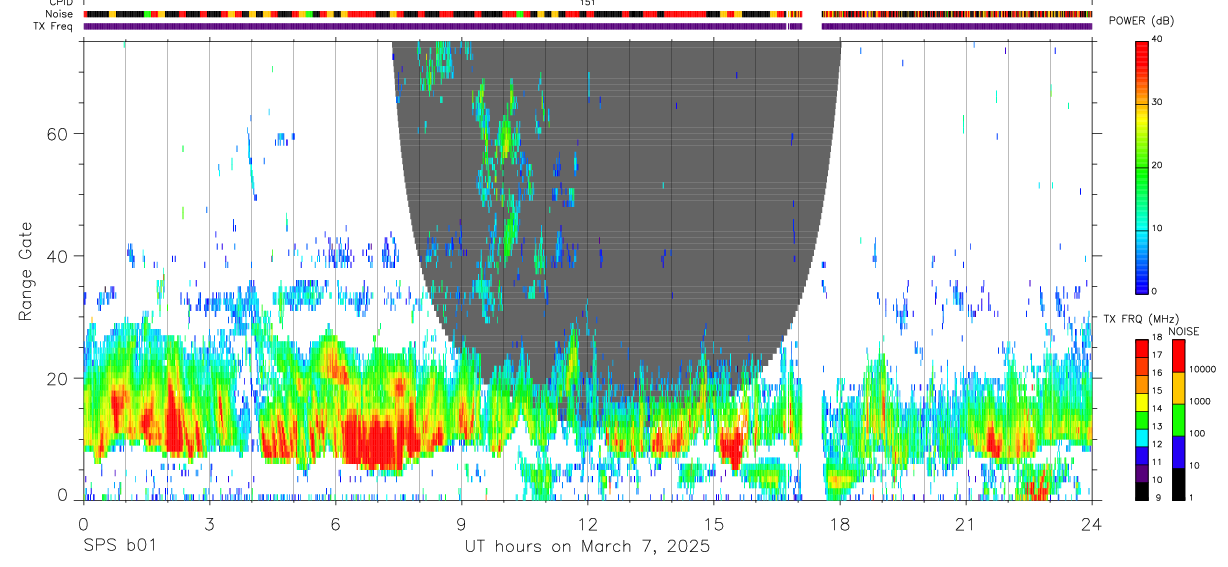Click the '30' label on POWER color bar
The width and height of the screenshot is (1228, 567).
[1157, 102]
